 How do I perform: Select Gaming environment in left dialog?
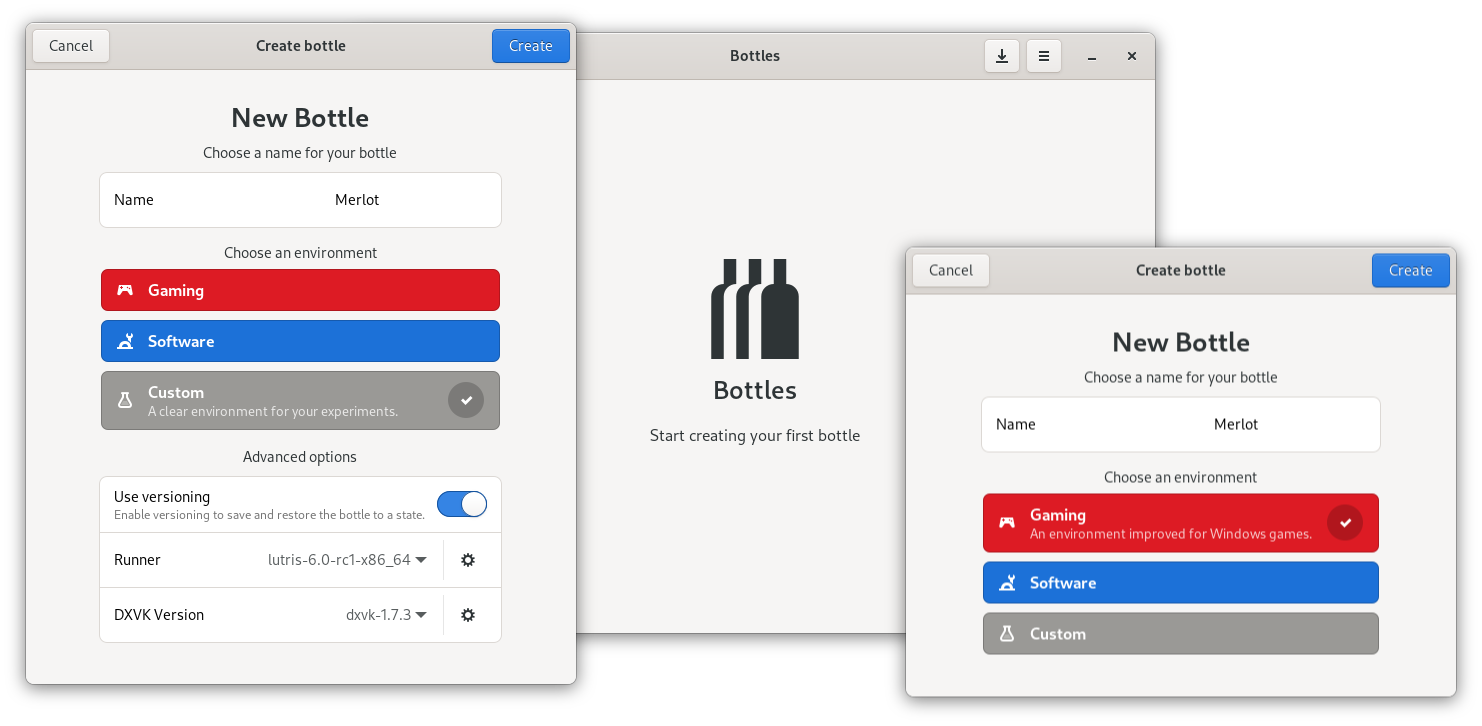click(300, 290)
